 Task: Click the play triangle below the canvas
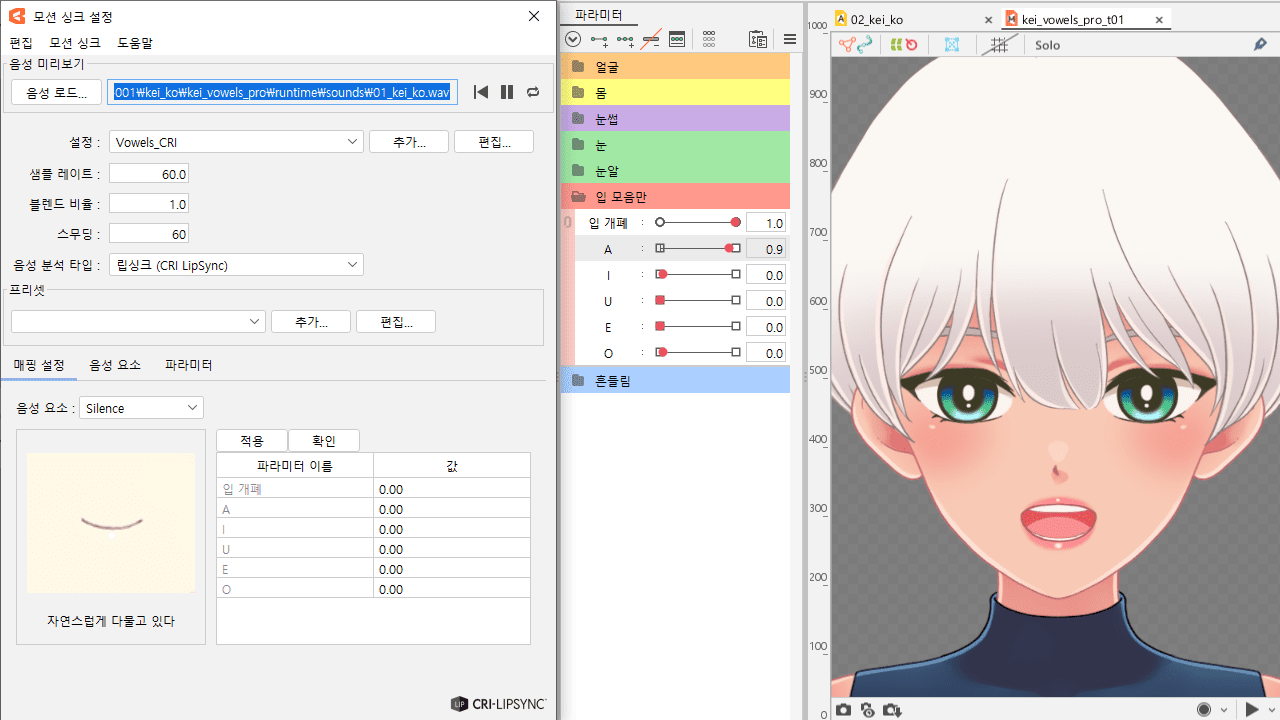(x=1252, y=709)
